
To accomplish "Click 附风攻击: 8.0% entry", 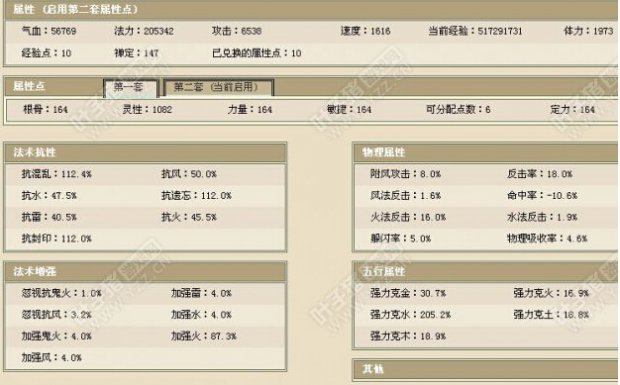I will tap(406, 174).
